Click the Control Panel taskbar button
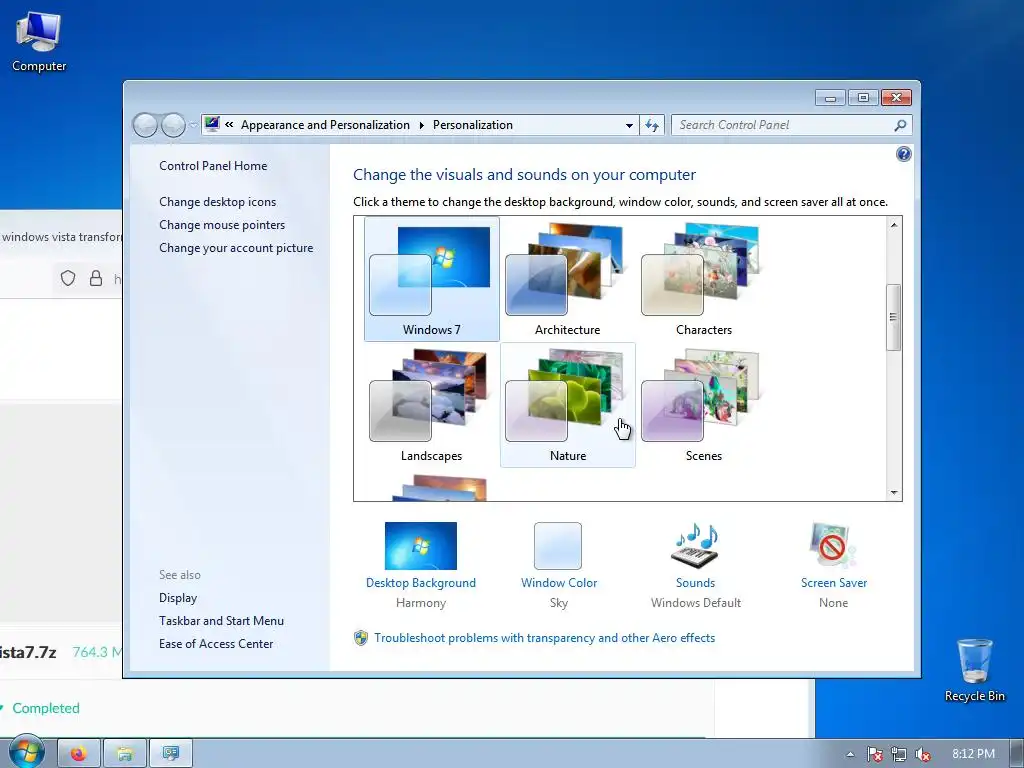 171,754
